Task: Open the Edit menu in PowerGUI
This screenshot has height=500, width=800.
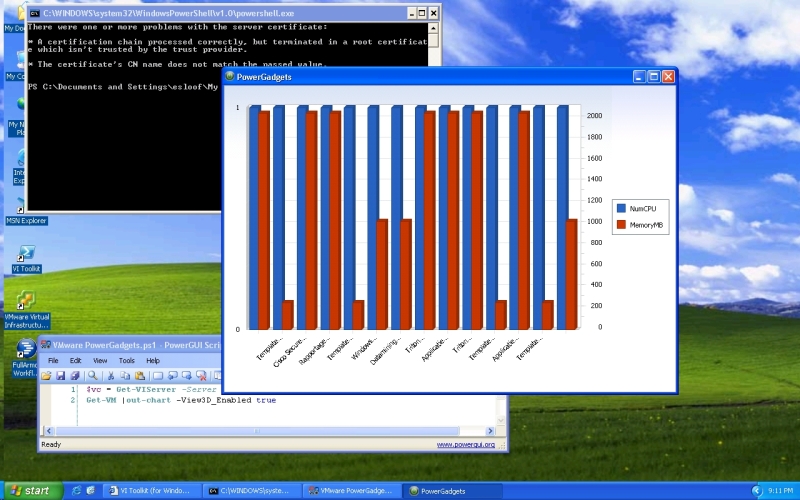Action: pos(76,360)
